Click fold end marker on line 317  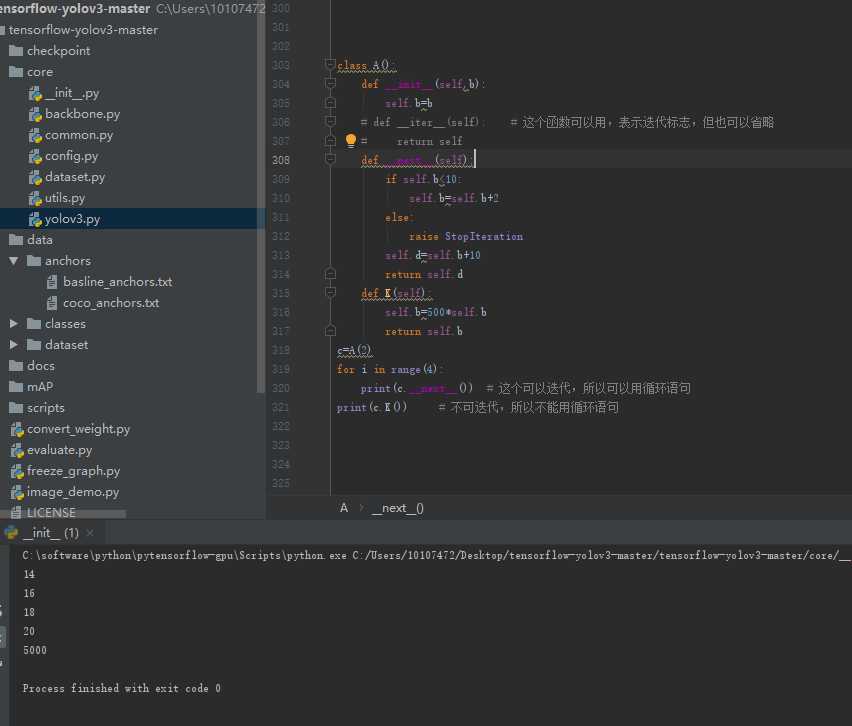coord(330,330)
